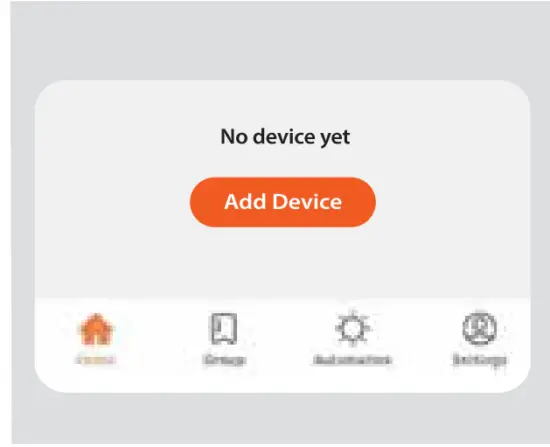Select the Automation sun-shaped icon

pos(353,329)
